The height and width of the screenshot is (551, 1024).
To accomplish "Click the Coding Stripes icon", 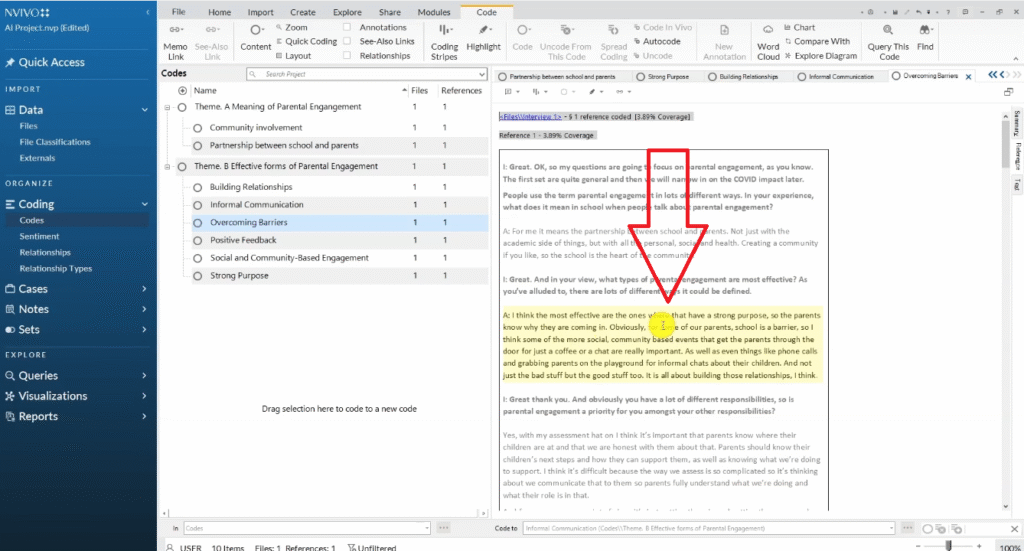I will (444, 34).
